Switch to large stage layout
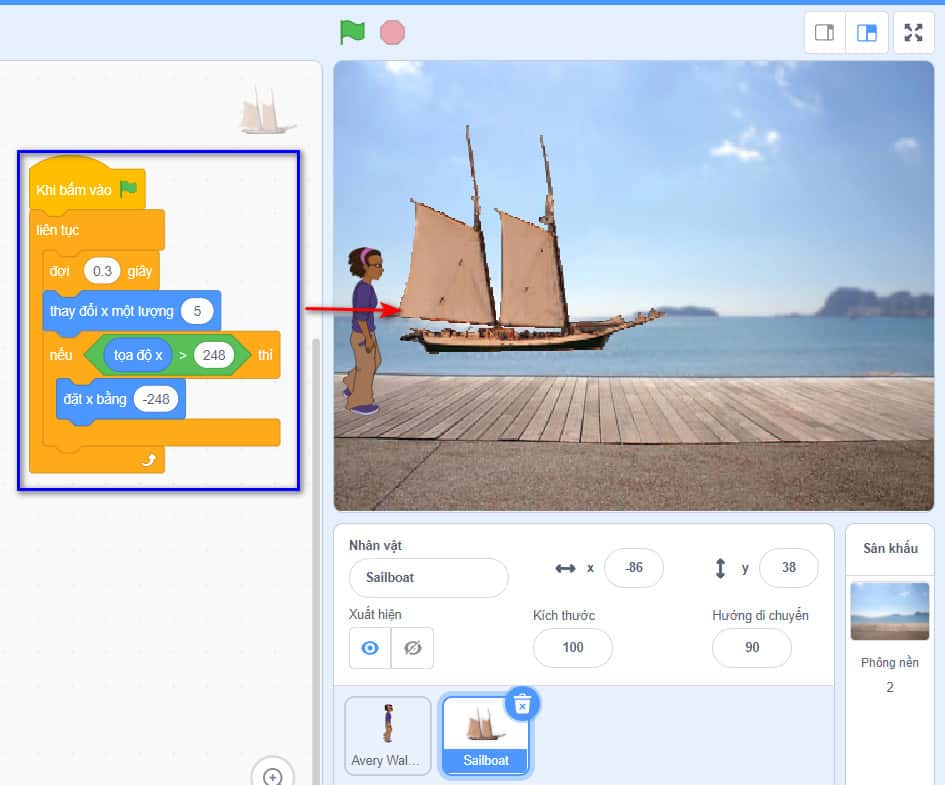Screen dimensions: 945x785 coord(866,33)
